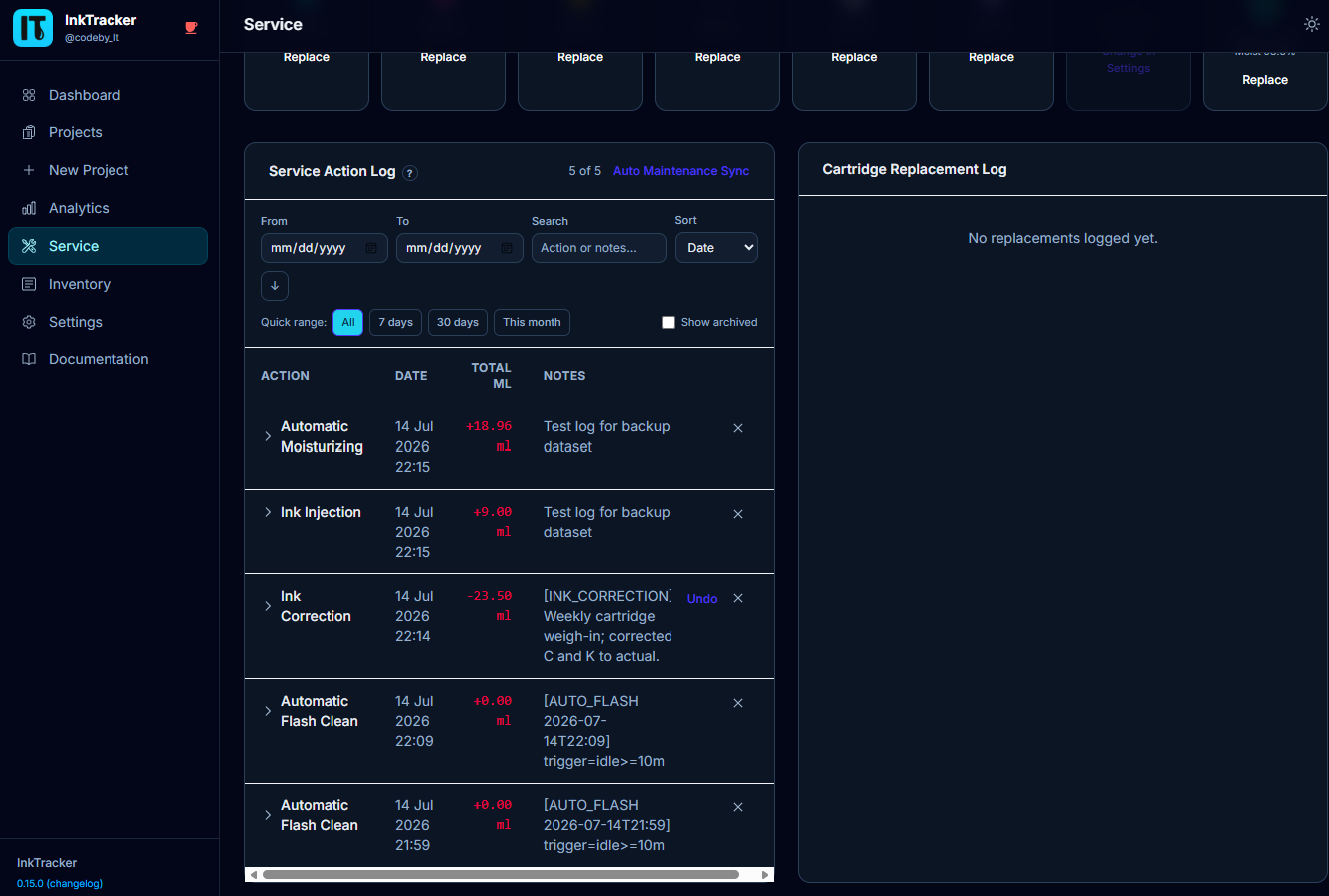The height and width of the screenshot is (896, 1329).
Task: Click the red coffee cup icon
Action: 191,28
